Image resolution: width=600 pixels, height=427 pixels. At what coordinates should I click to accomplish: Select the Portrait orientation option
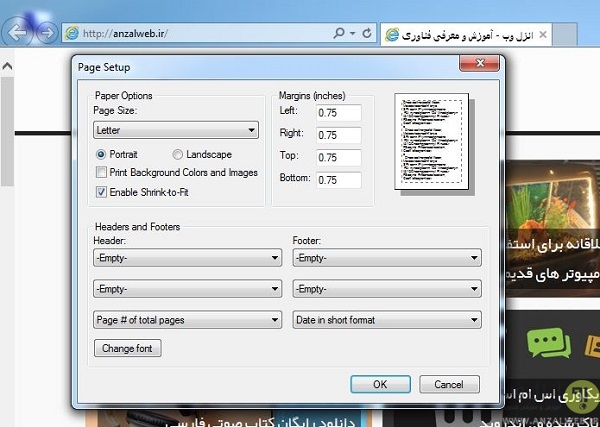pyautogui.click(x=101, y=154)
